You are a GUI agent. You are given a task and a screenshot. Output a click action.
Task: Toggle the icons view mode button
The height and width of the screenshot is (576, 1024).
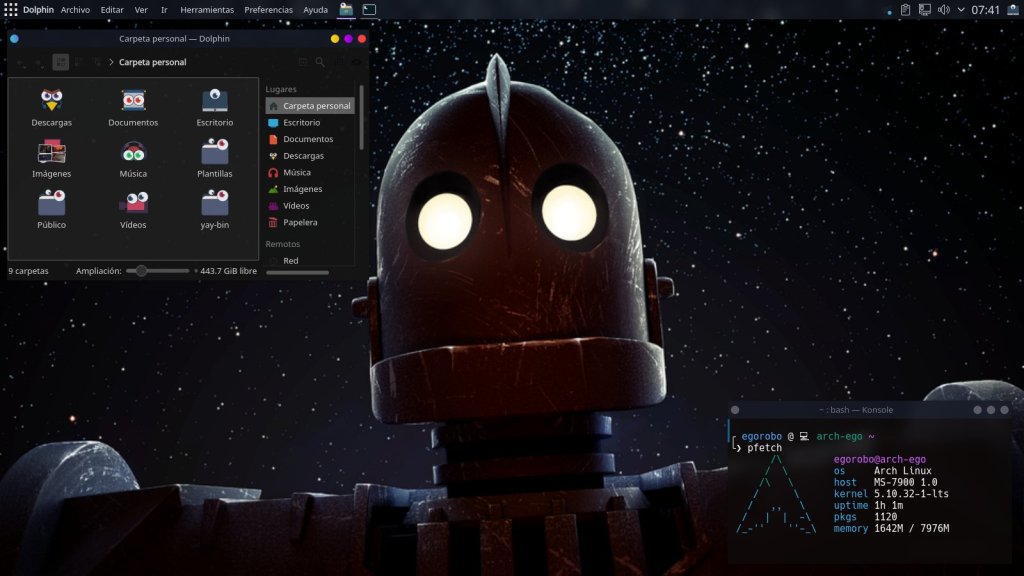60,62
